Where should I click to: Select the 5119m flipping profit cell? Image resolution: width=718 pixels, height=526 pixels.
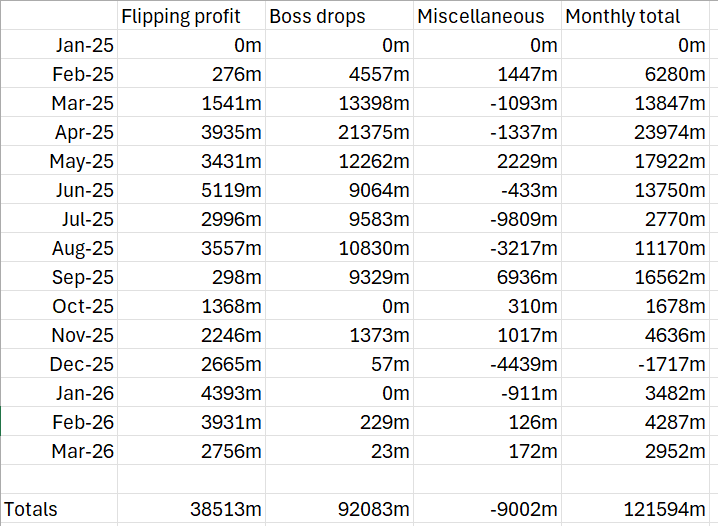(x=191, y=190)
